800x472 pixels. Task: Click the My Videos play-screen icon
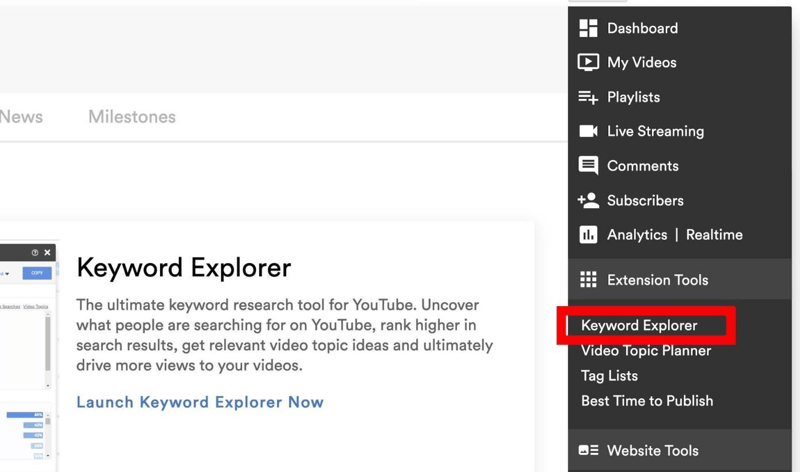click(588, 62)
